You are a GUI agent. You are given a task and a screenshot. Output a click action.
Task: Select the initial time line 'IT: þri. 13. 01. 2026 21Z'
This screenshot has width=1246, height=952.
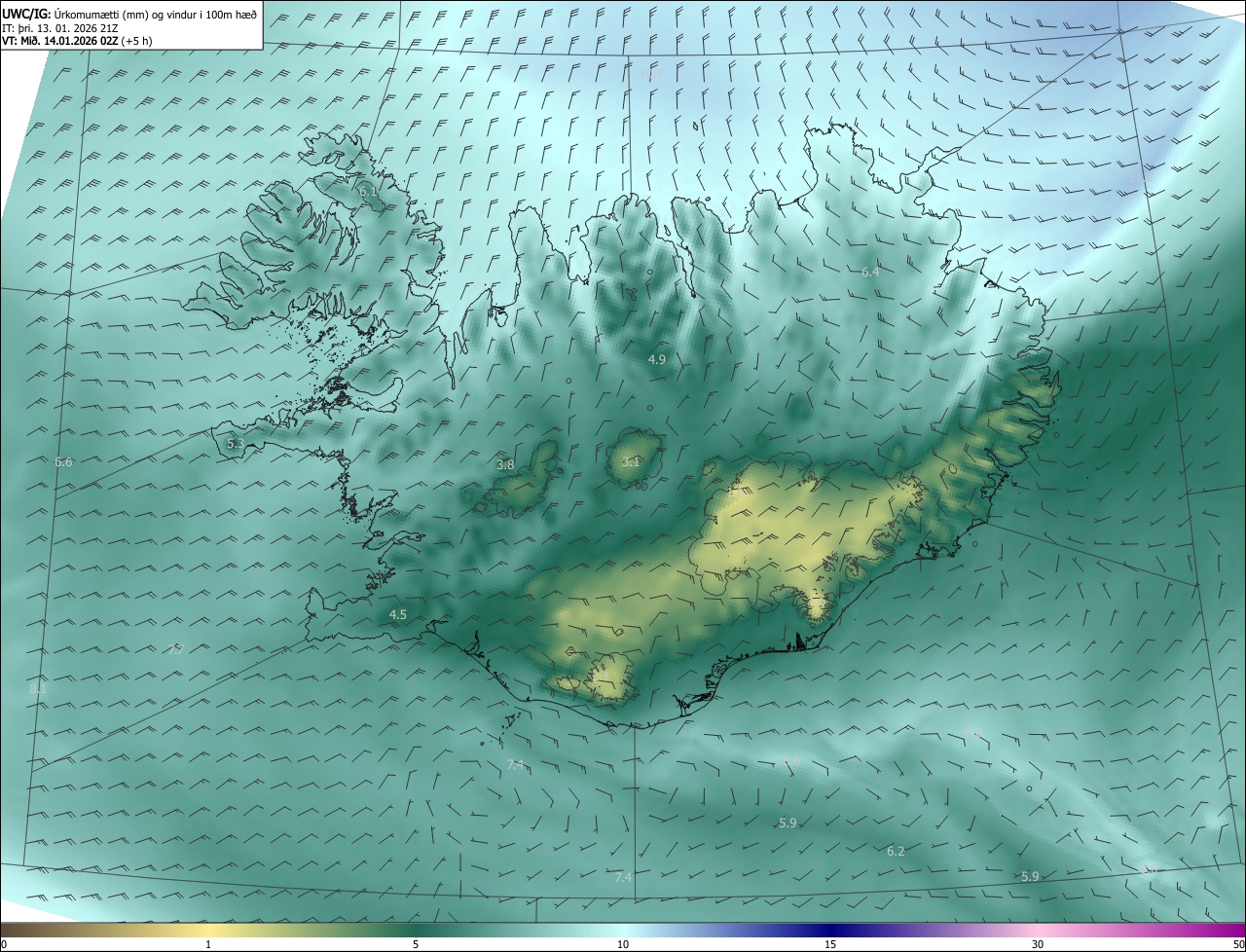click(60, 28)
